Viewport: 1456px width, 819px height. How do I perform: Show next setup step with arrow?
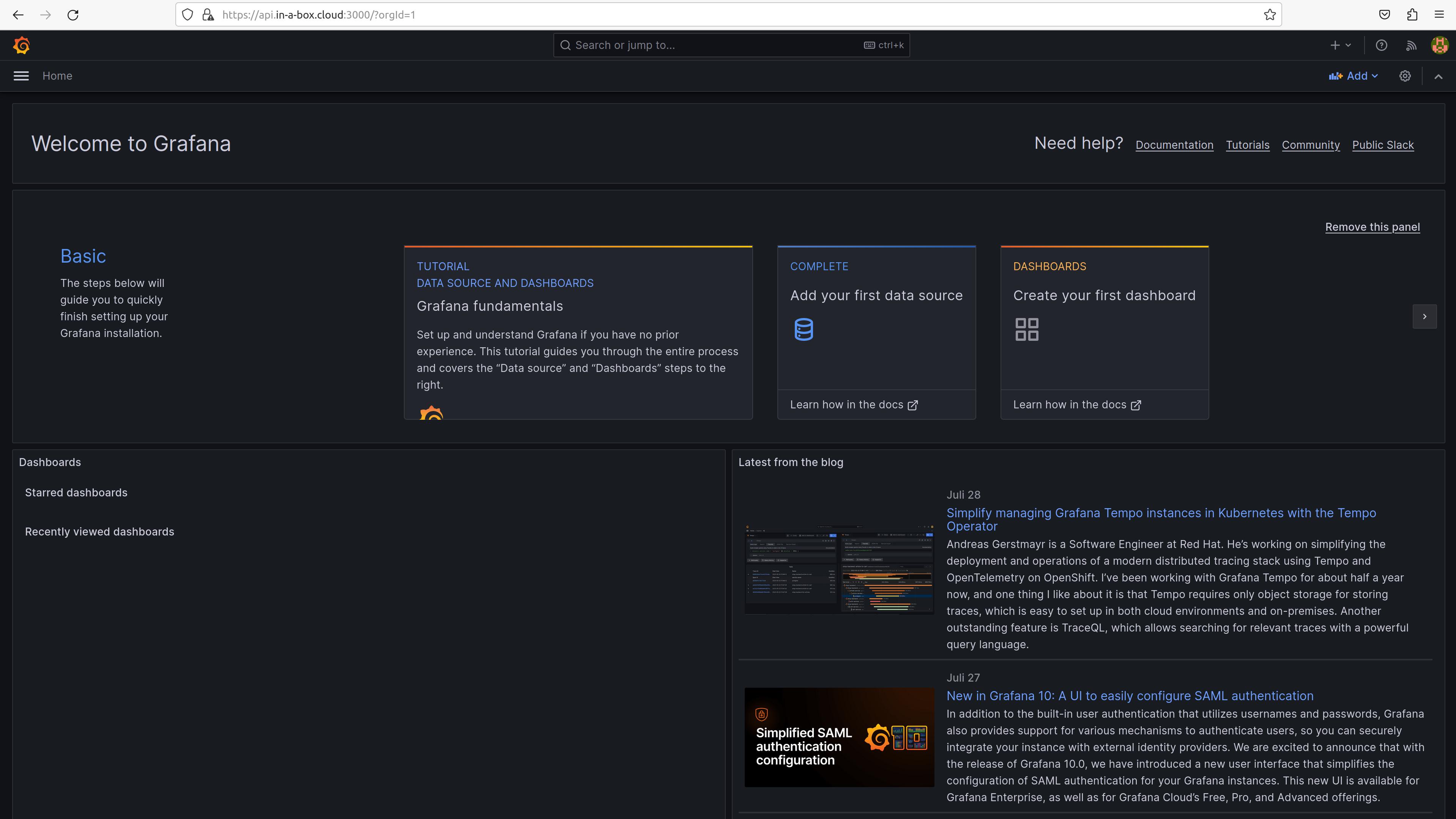tap(1424, 317)
